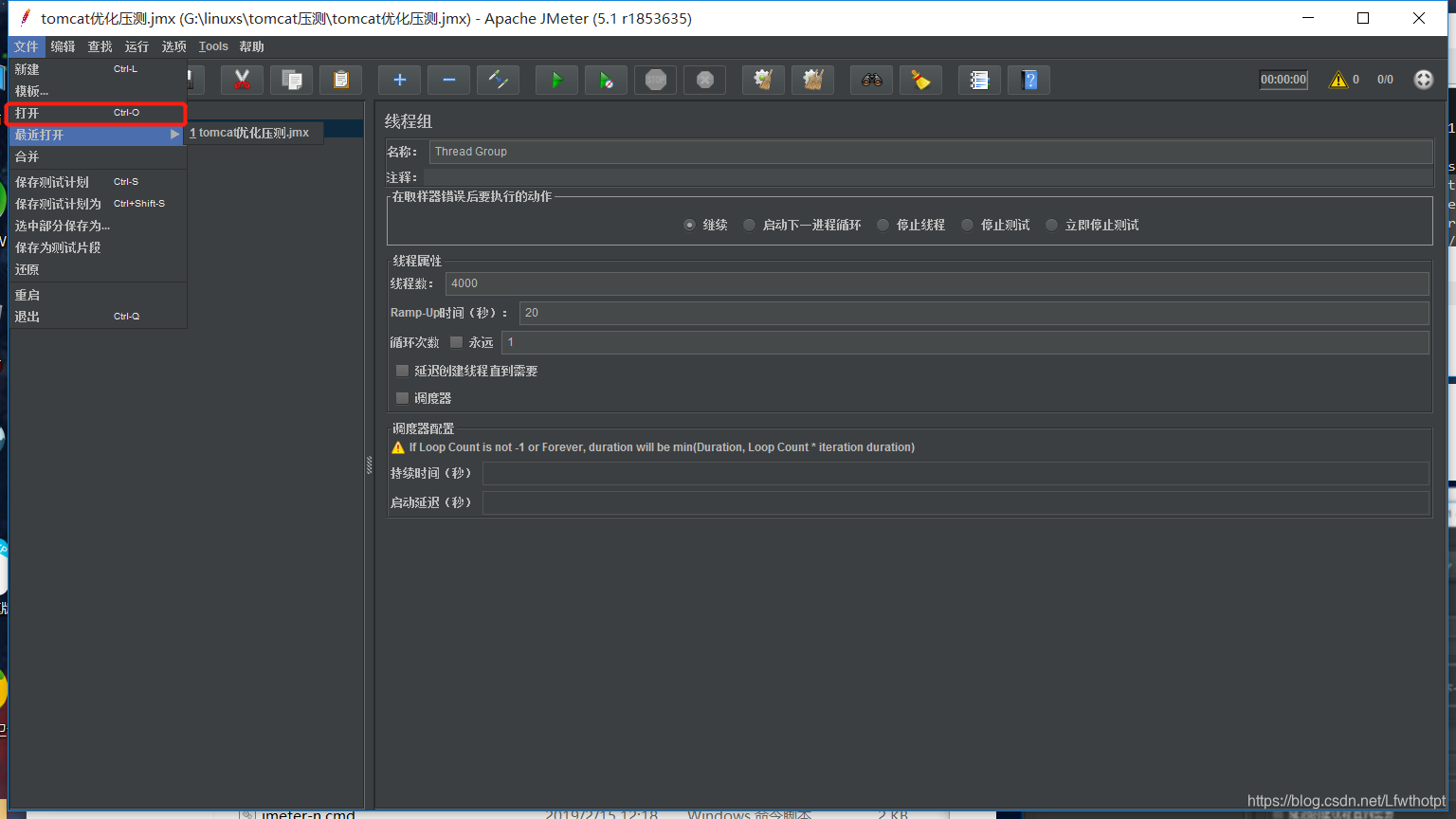Choose 选中部分保存为... menu entry
The image size is (1456, 819).
coord(98,226)
